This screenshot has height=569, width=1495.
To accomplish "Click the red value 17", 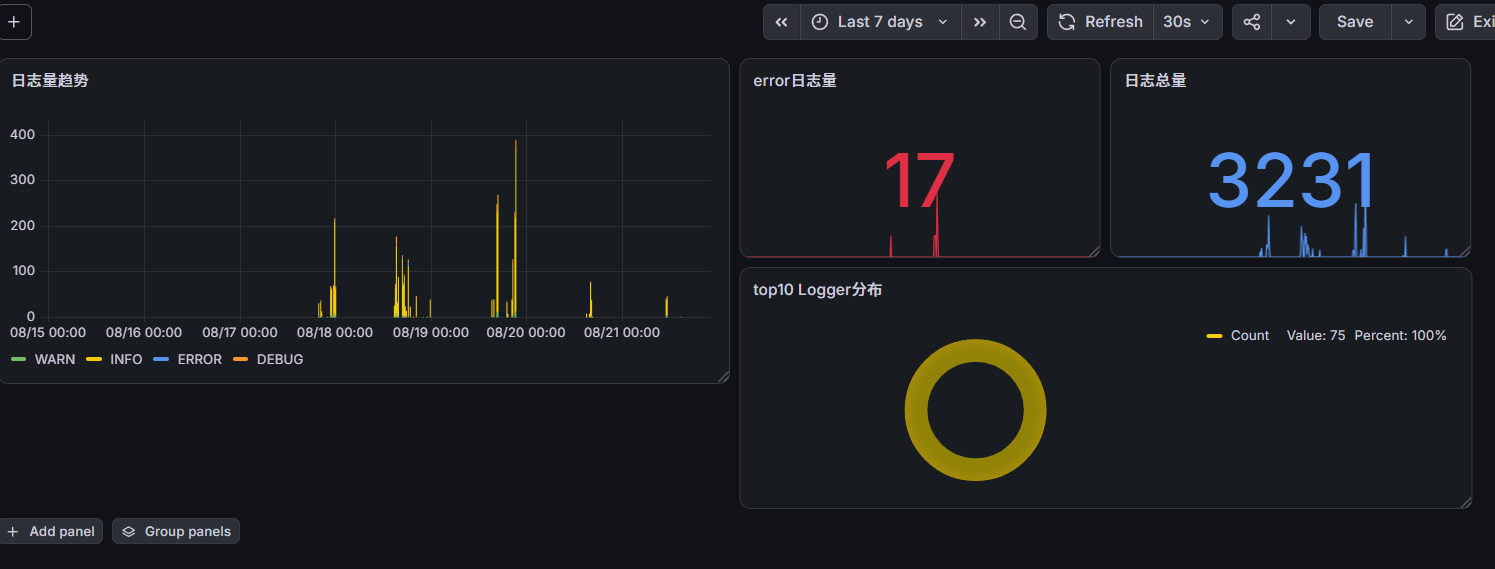I will [x=919, y=182].
